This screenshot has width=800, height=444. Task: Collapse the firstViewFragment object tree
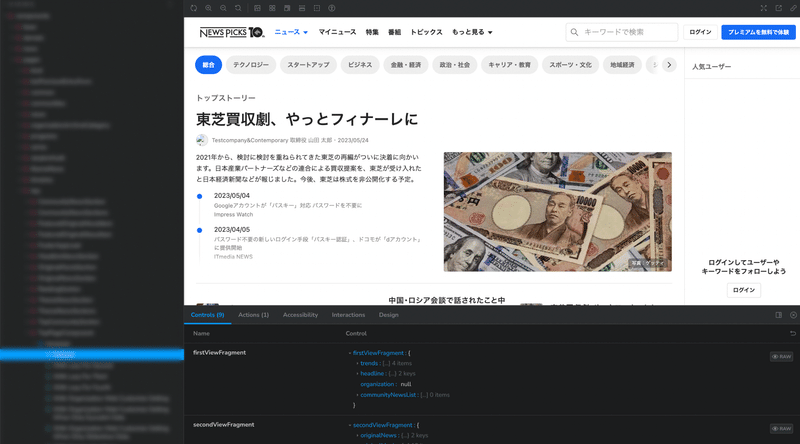click(x=350, y=353)
